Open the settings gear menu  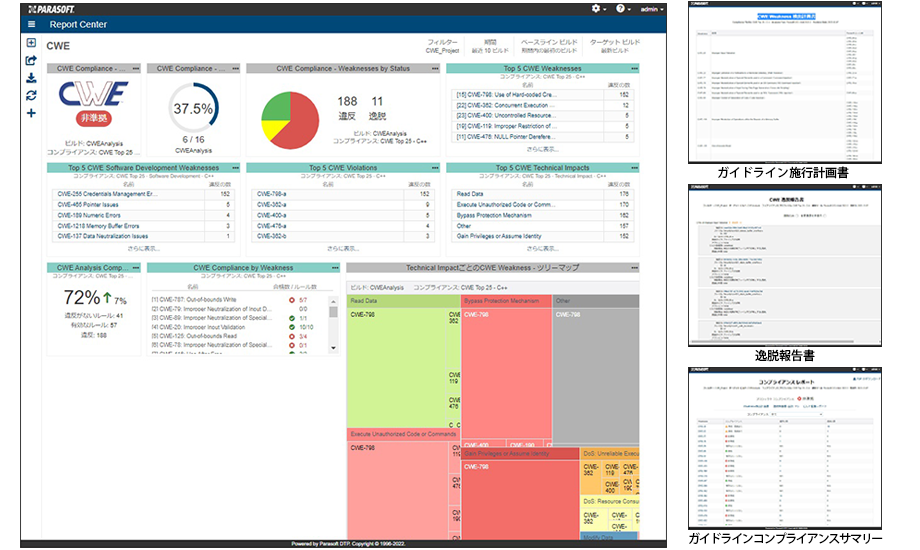tap(598, 9)
